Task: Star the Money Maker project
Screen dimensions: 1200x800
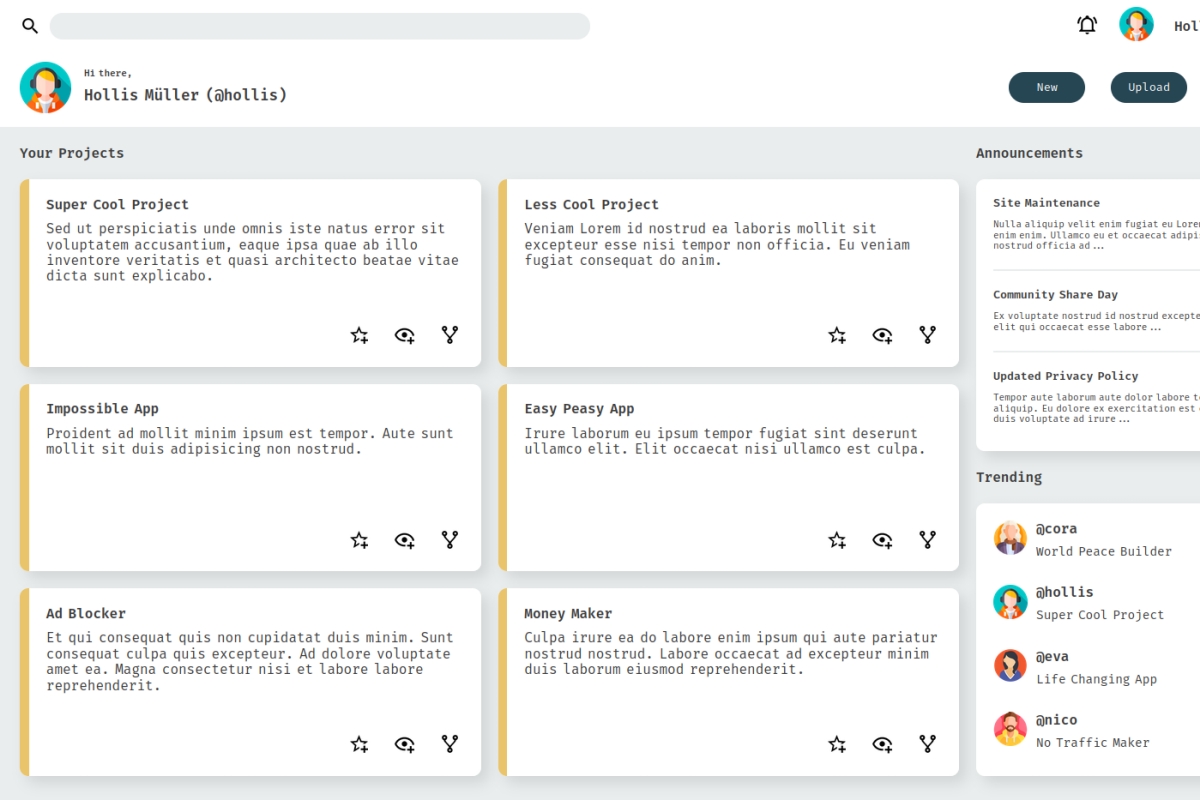Action: coord(837,744)
